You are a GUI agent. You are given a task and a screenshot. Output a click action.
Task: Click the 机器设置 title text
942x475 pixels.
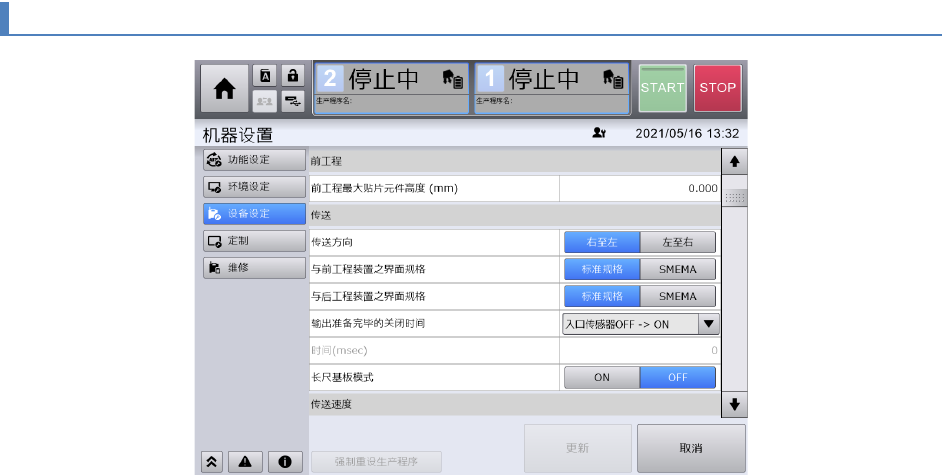coord(238,135)
